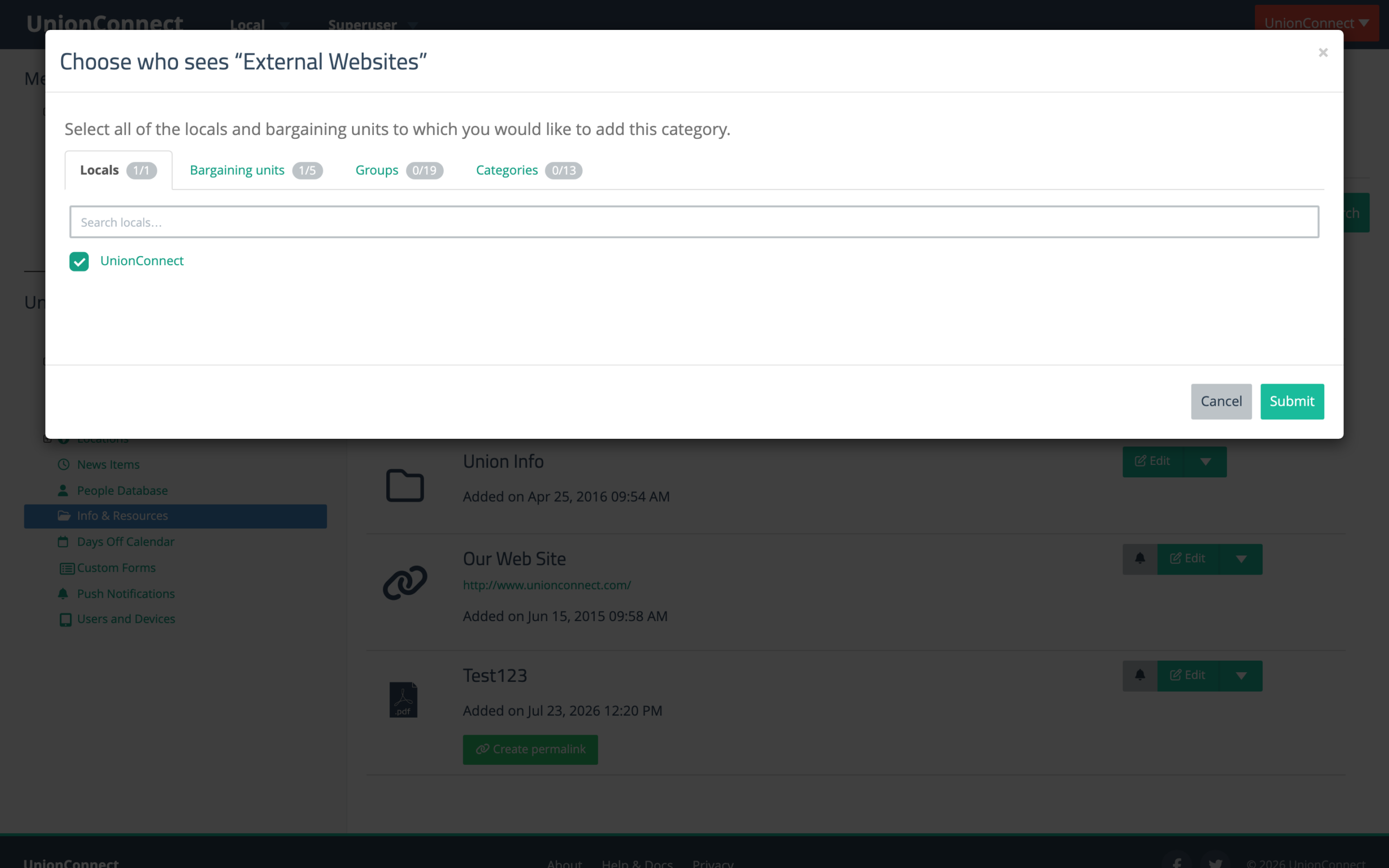Click the Custom Forms list icon

point(67,569)
